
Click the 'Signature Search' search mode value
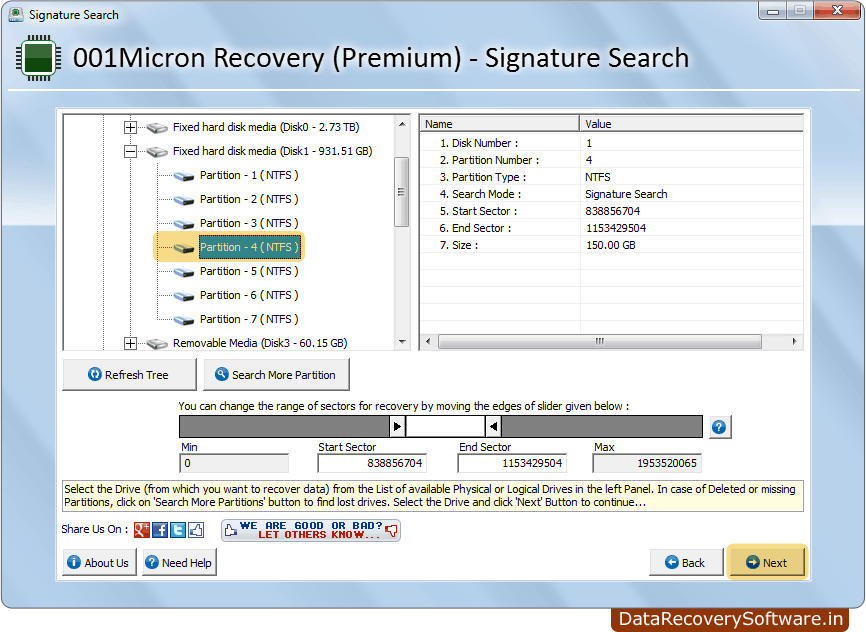(x=626, y=194)
